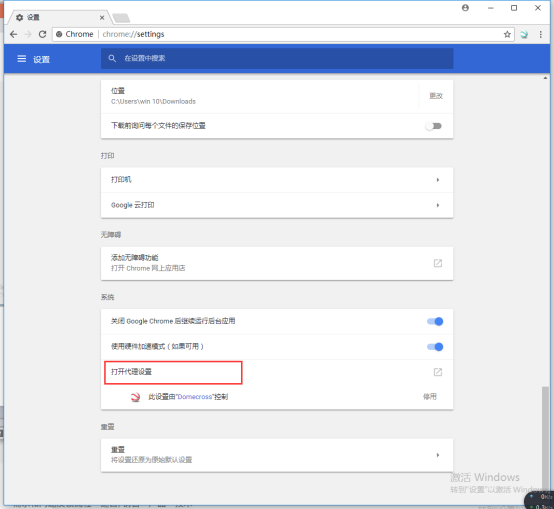
Task: Click the external link icon for 添加无障碍功能
Action: pyautogui.click(x=438, y=263)
